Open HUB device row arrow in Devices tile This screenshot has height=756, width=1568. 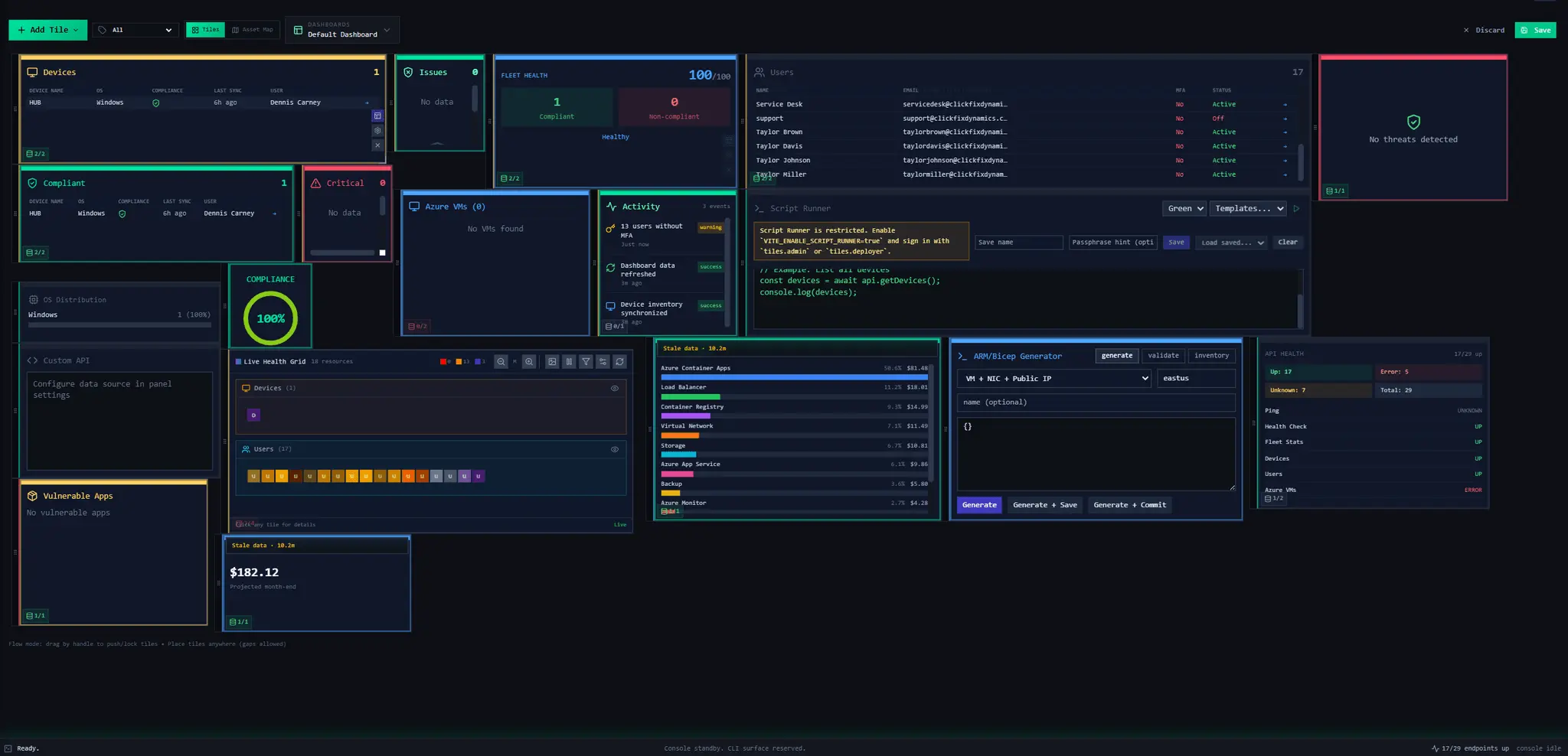point(367,103)
